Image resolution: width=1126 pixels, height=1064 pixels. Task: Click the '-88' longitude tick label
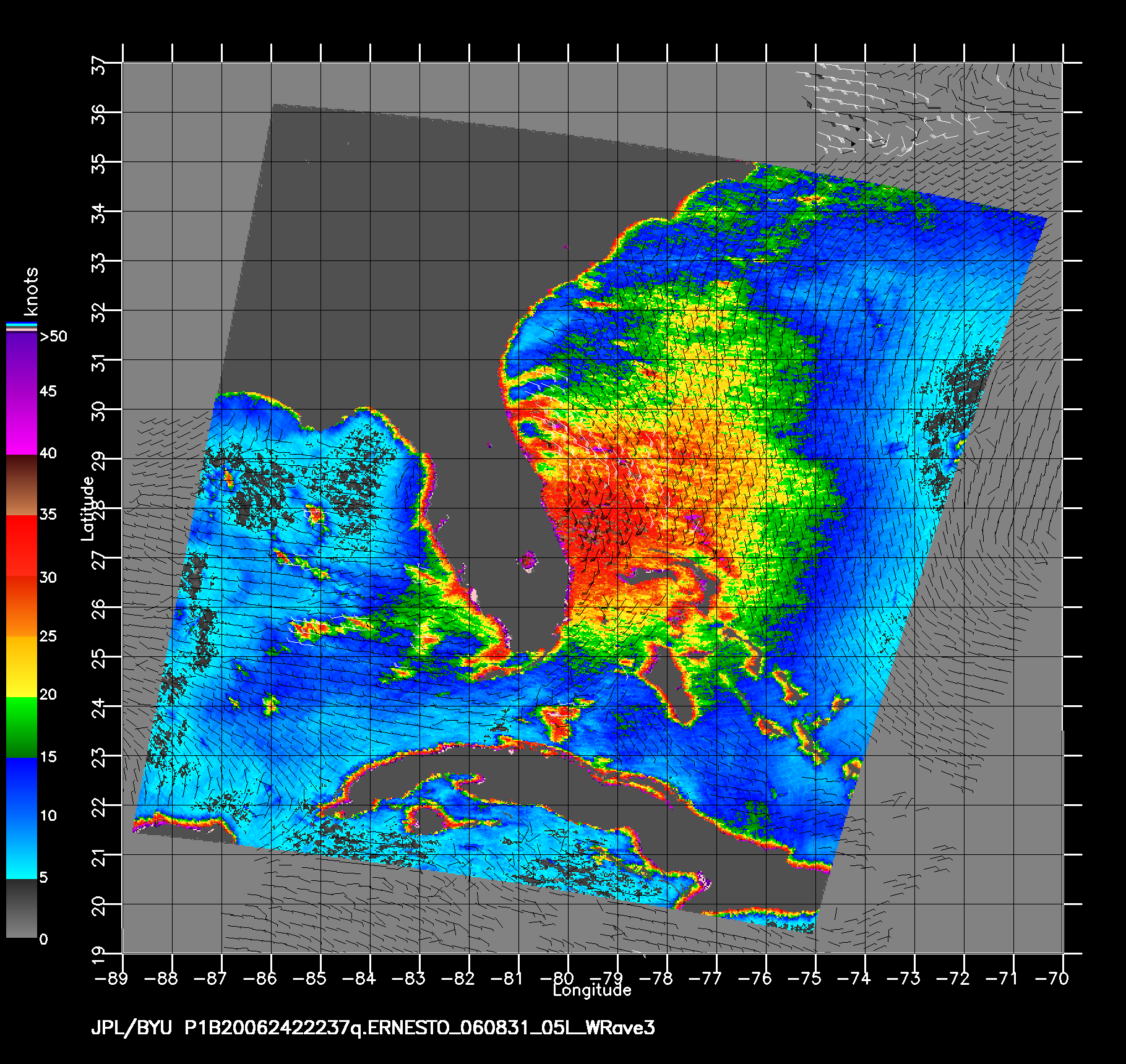160,978
